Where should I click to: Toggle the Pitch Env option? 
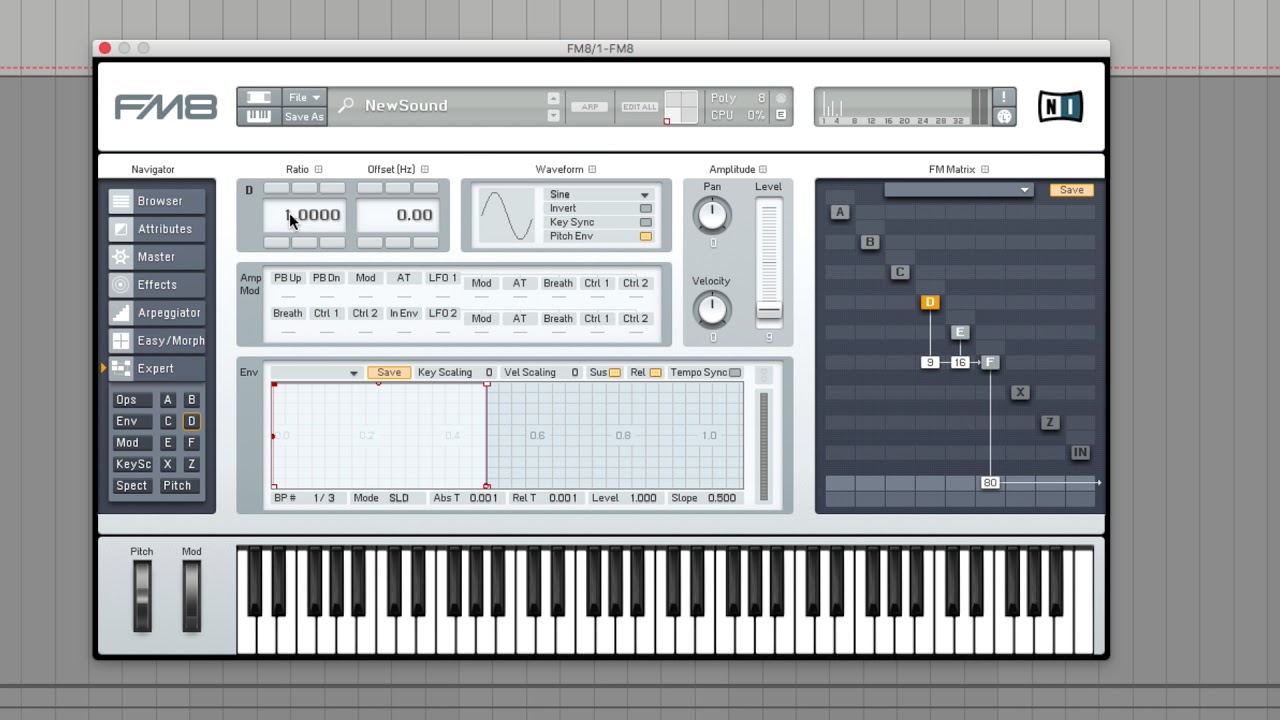[x=645, y=237]
